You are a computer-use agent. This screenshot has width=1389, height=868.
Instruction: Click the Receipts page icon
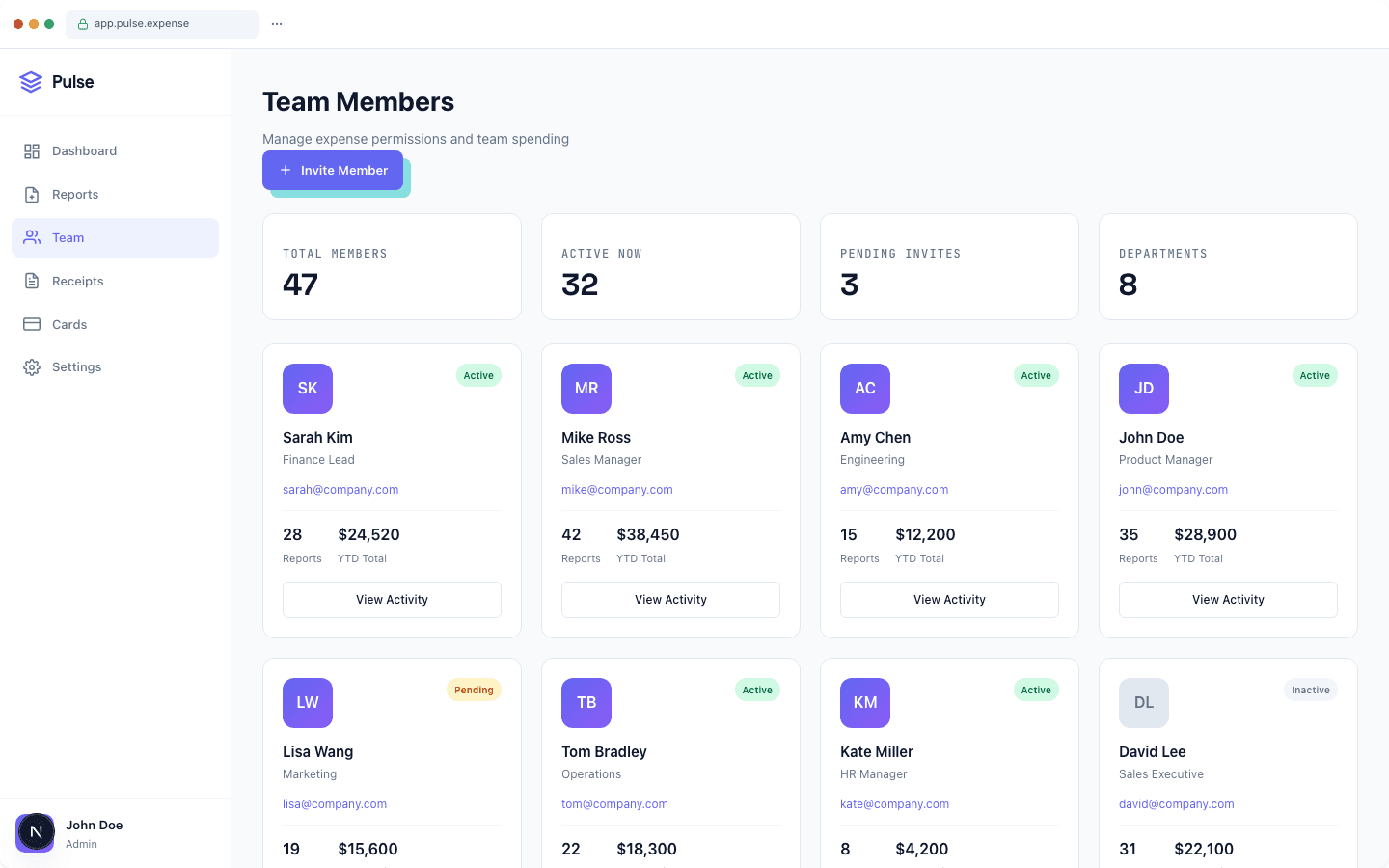[32, 281]
